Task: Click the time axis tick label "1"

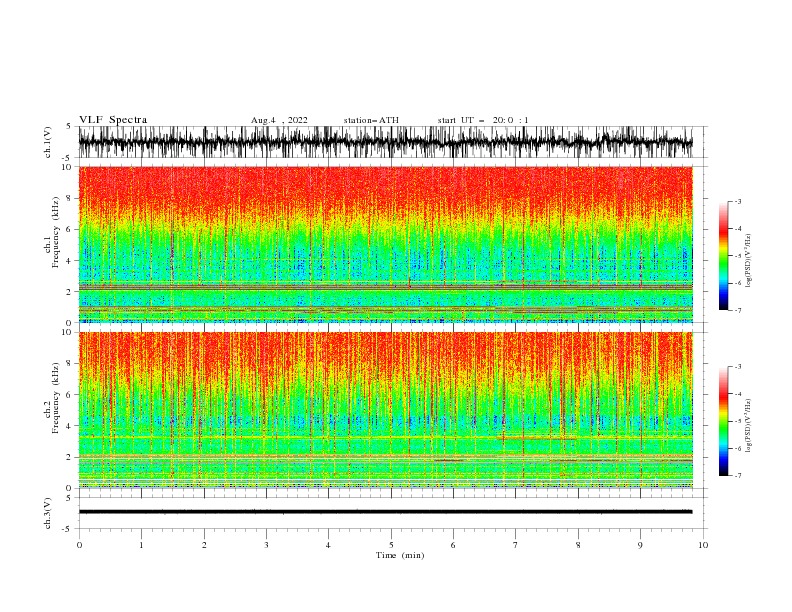Action: [x=141, y=545]
